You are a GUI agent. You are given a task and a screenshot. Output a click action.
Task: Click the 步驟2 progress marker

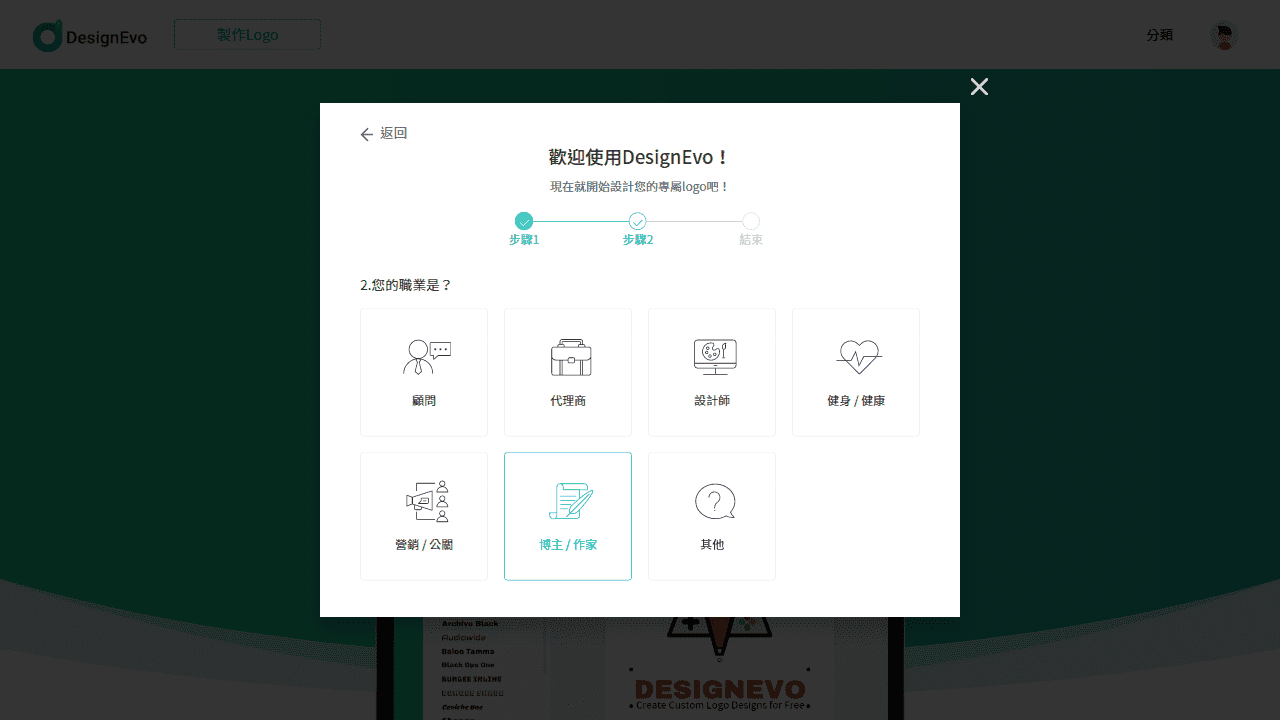tap(637, 220)
